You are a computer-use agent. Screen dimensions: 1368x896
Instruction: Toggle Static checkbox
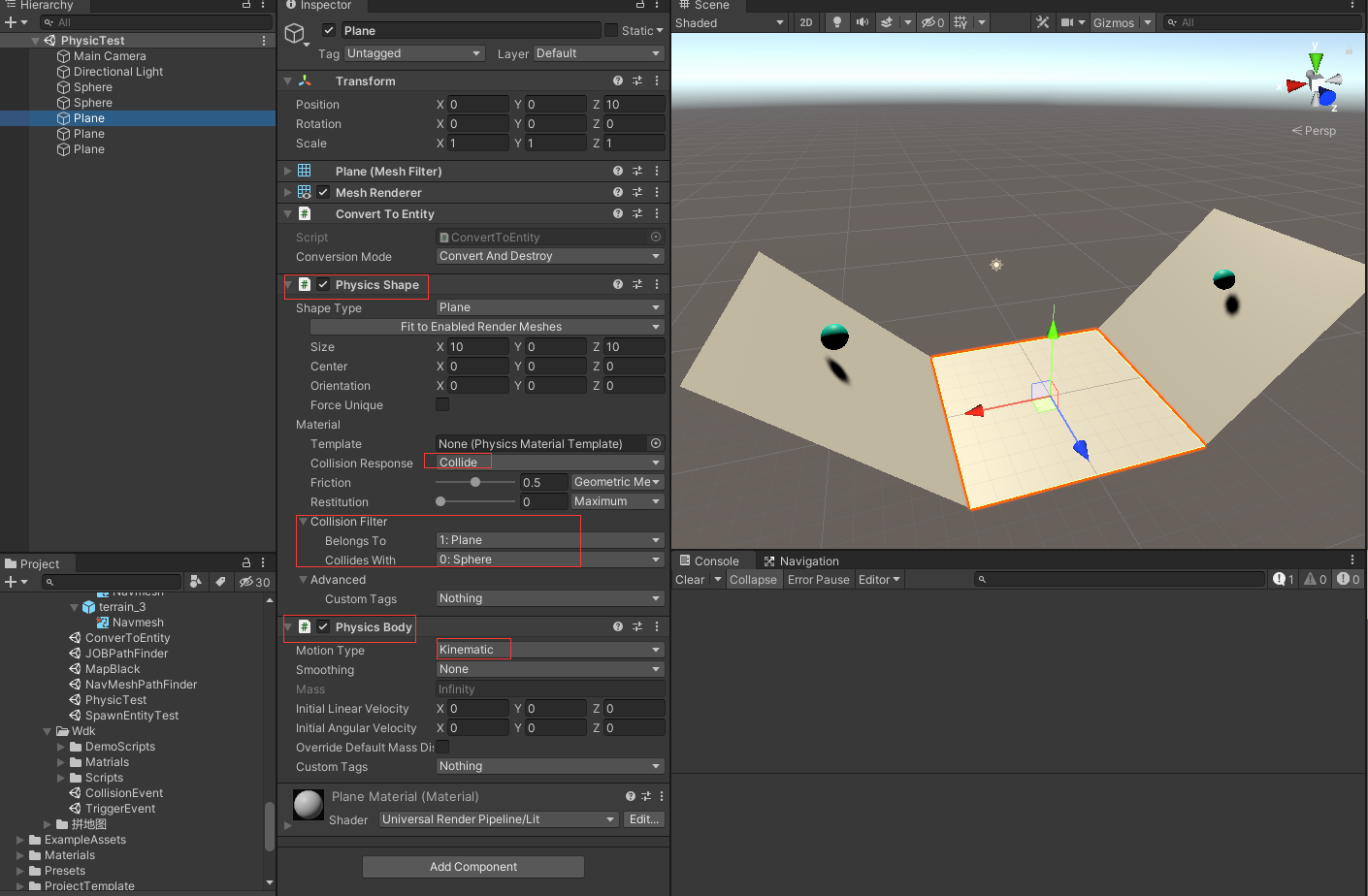[x=611, y=31]
